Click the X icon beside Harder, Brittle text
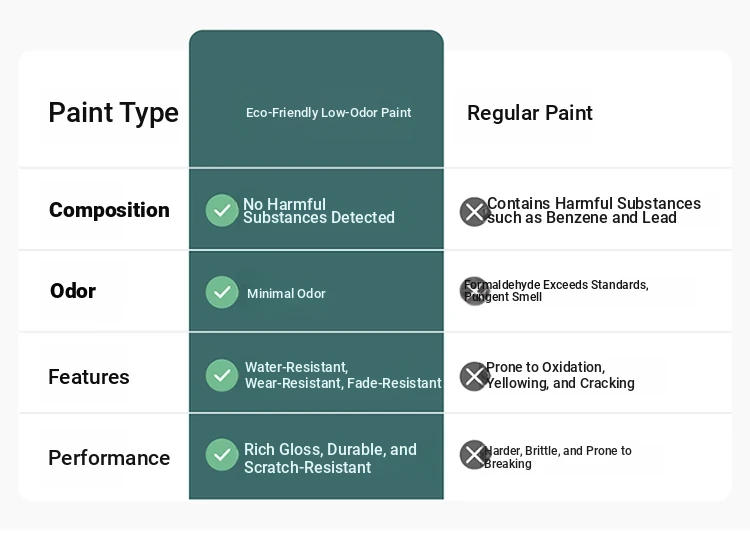This screenshot has height=551, width=750. 474,455
